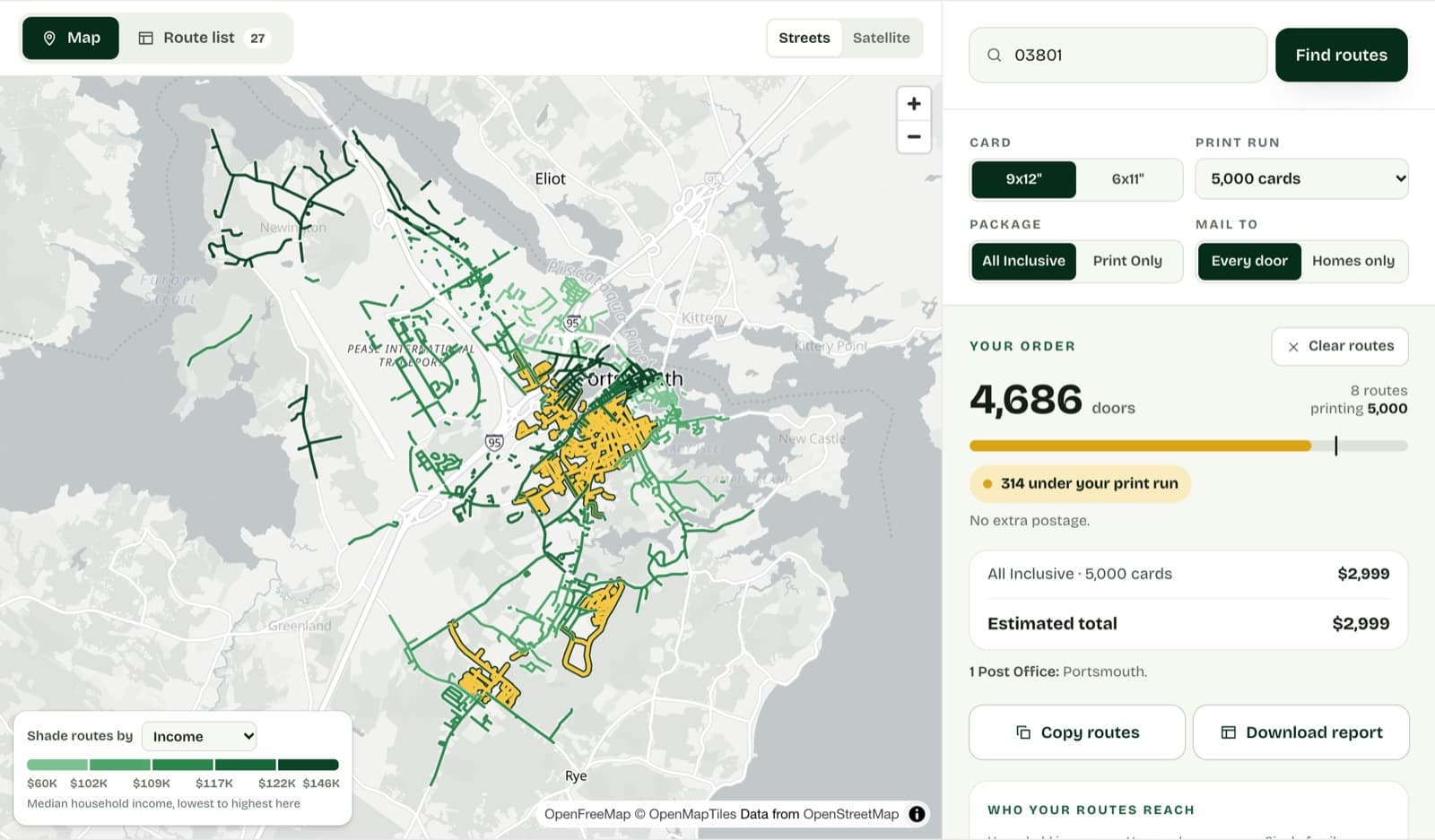Set mail to Every door
Viewport: 1435px width, 840px height.
pyautogui.click(x=1249, y=261)
